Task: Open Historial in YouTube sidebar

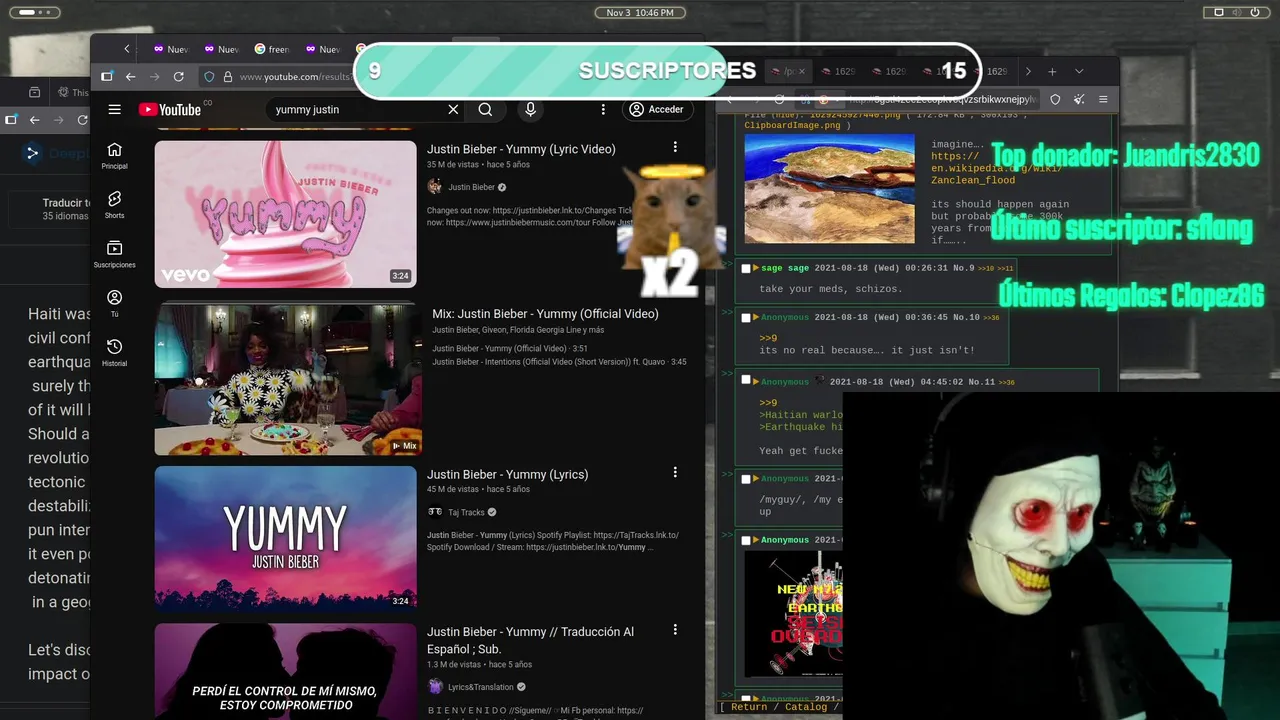Action: (114, 352)
